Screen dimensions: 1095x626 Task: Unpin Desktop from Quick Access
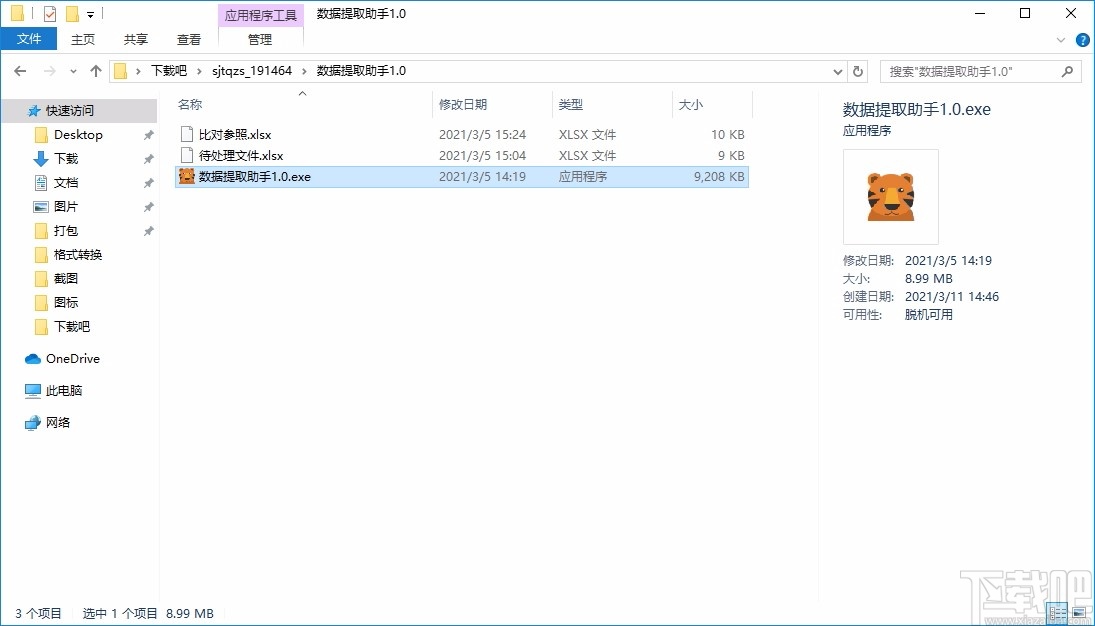[x=148, y=135]
